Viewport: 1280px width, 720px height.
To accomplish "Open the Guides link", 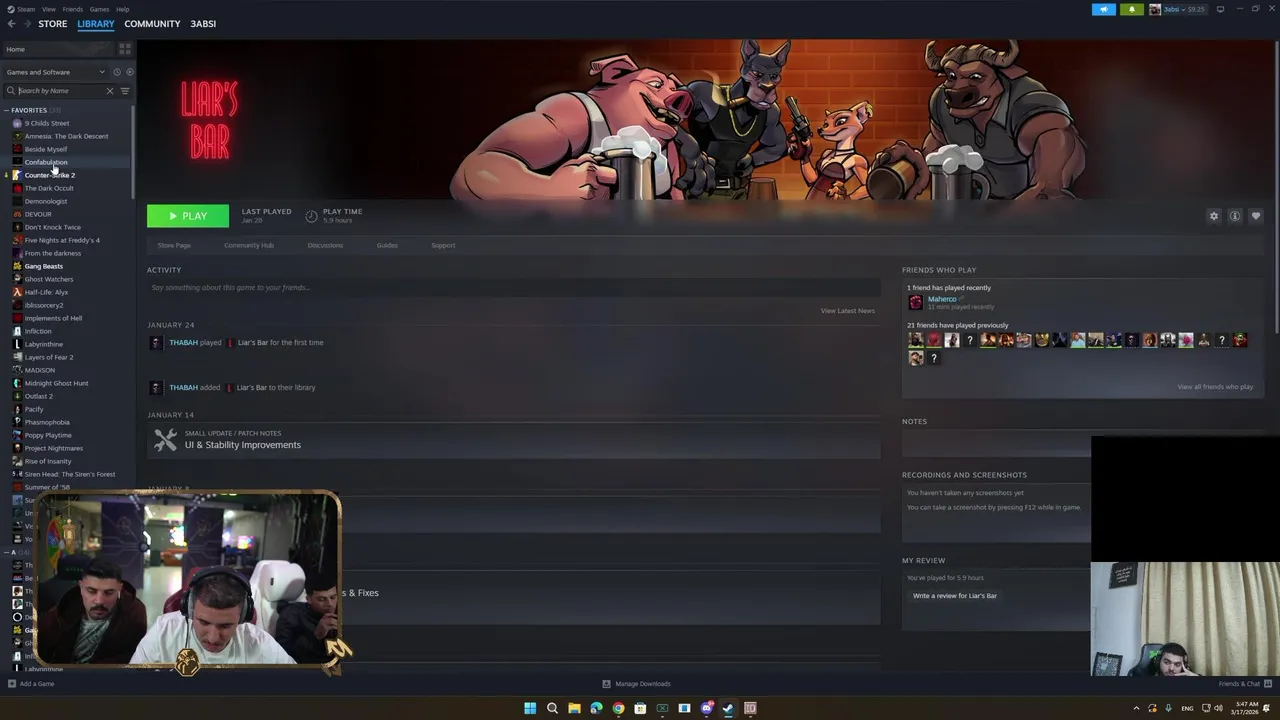I will pyautogui.click(x=387, y=245).
